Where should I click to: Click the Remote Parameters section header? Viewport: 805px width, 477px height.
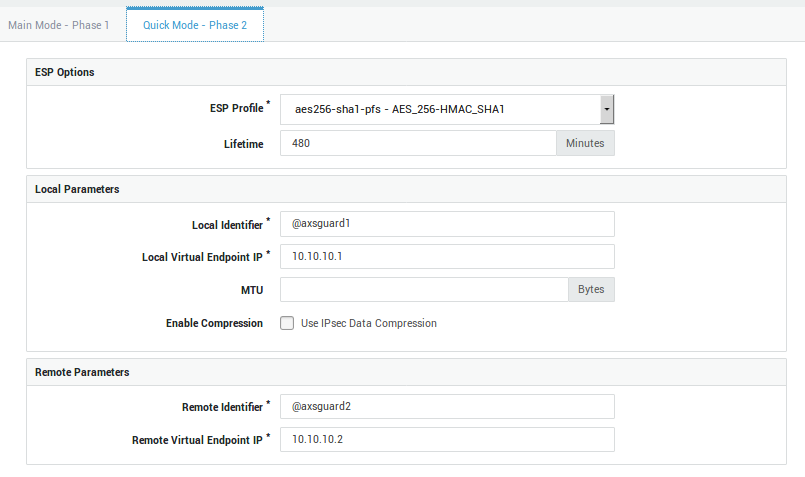coord(82,372)
